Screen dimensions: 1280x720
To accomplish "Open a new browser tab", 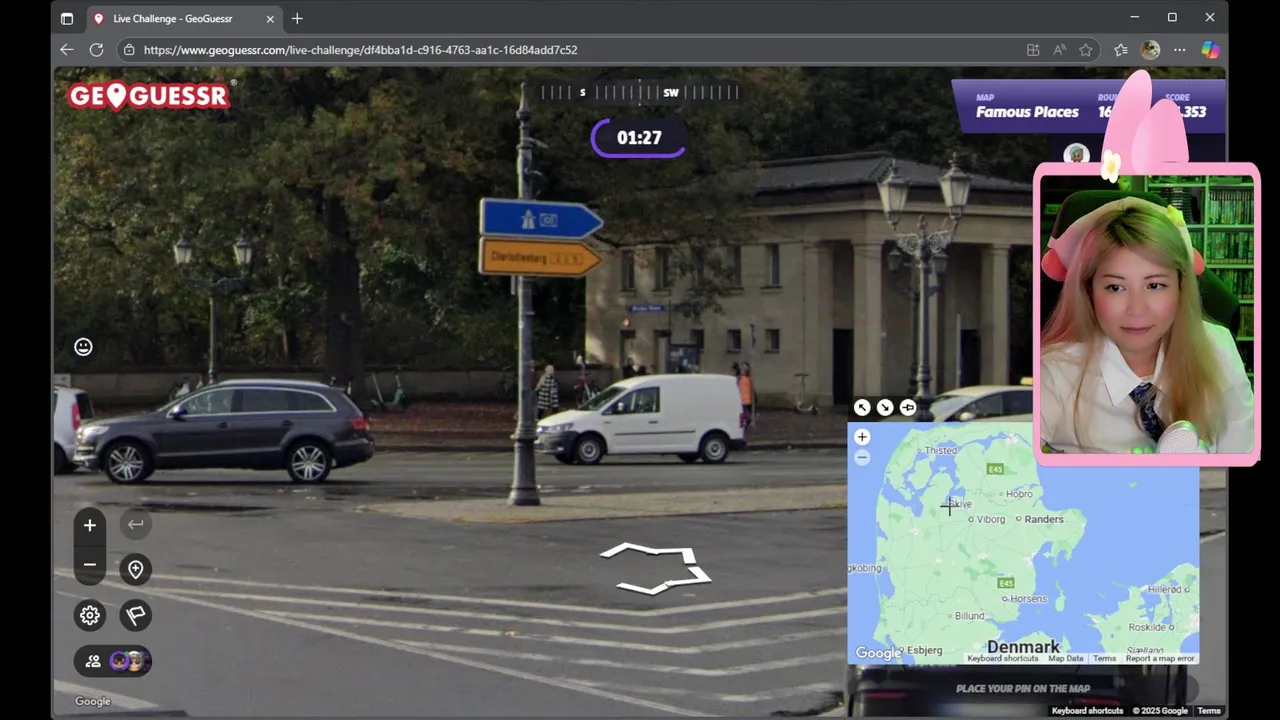I will coord(297,18).
